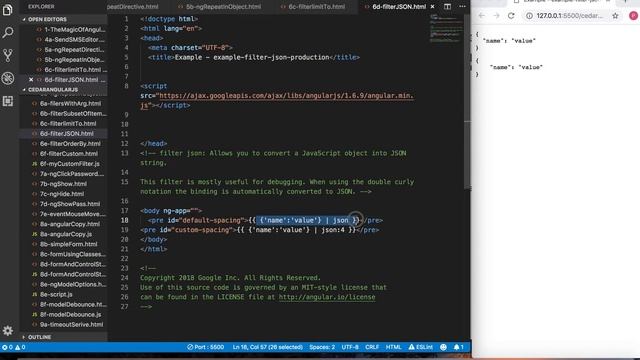Go forward in the browser window
The image size is (640, 360).
[x=496, y=16]
